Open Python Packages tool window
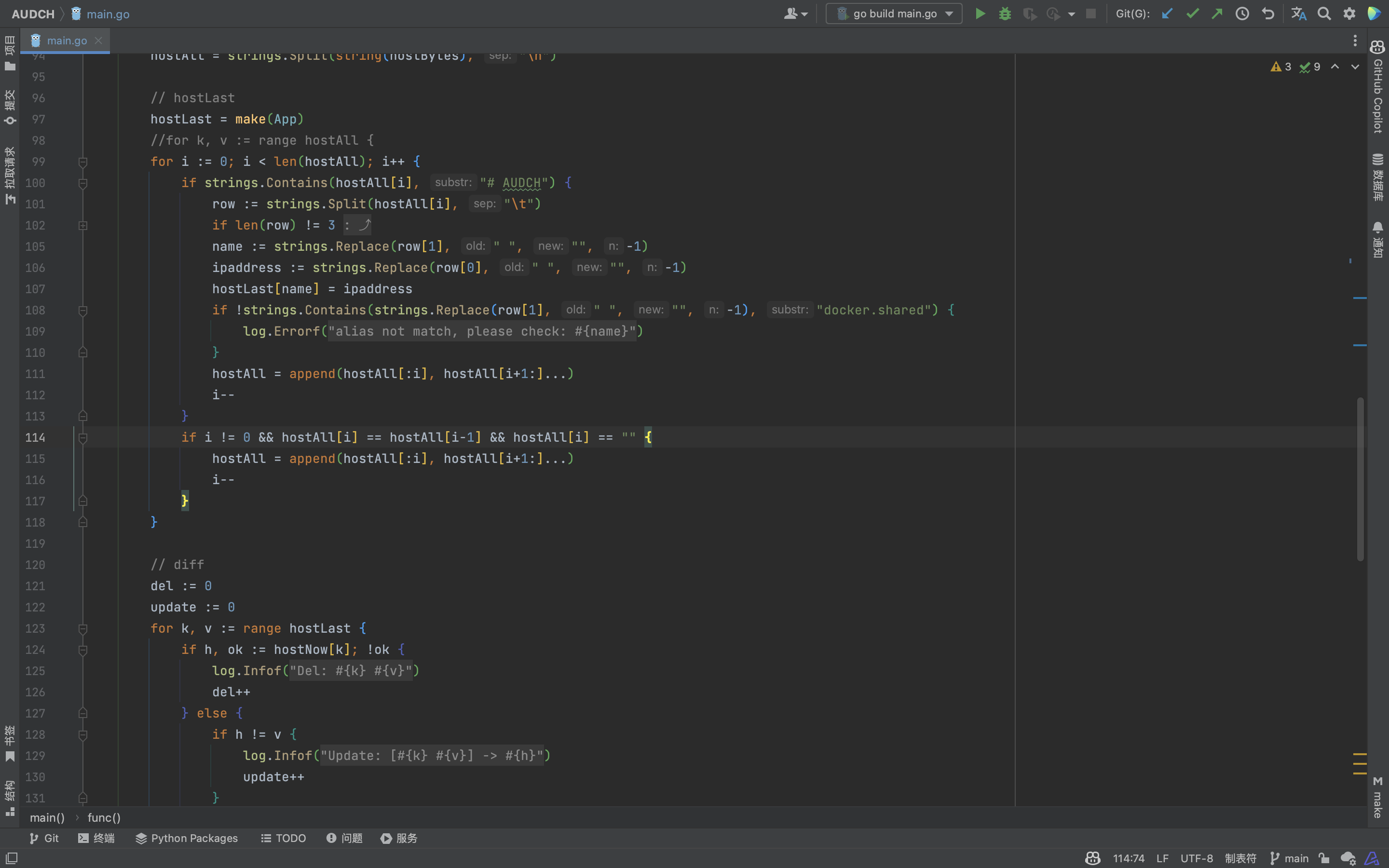The height and width of the screenshot is (868, 1389). point(187,838)
